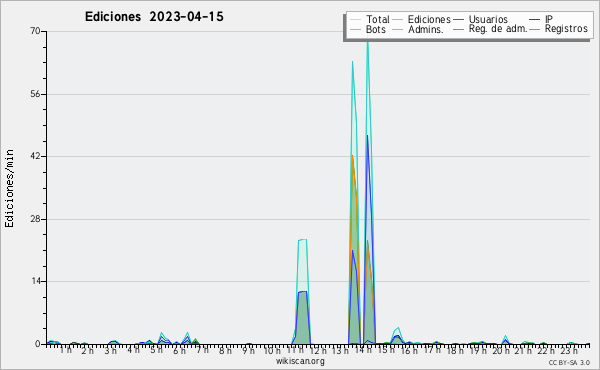This screenshot has width=600, height=370.
Task: Click the '16 h' x-axis label
Action: point(409,350)
